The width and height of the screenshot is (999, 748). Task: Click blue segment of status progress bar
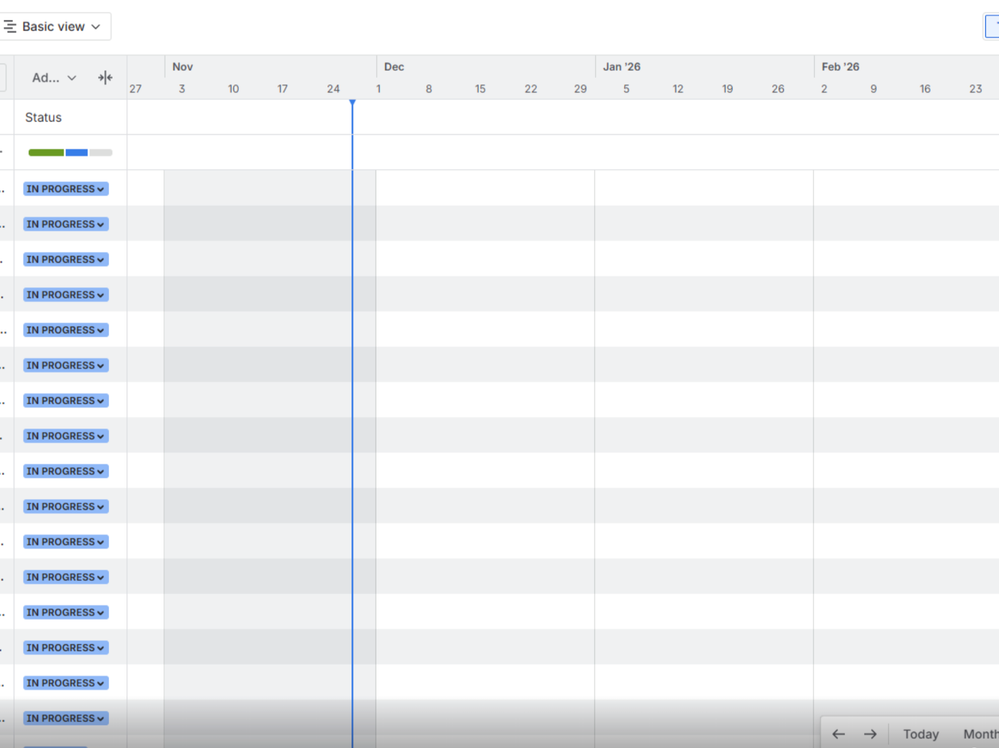tap(76, 152)
